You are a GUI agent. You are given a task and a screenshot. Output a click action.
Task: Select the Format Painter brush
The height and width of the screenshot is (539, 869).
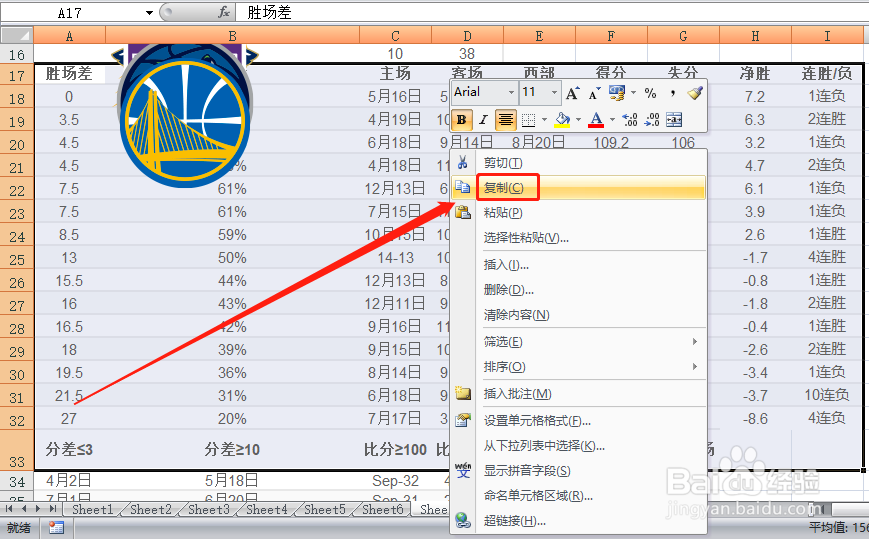(694, 93)
